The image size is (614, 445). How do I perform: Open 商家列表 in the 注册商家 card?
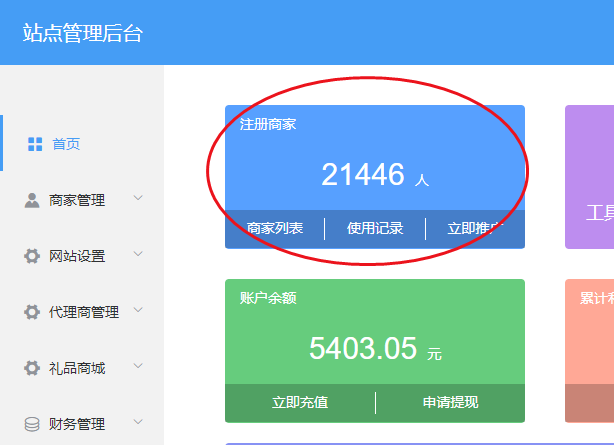[275, 228]
